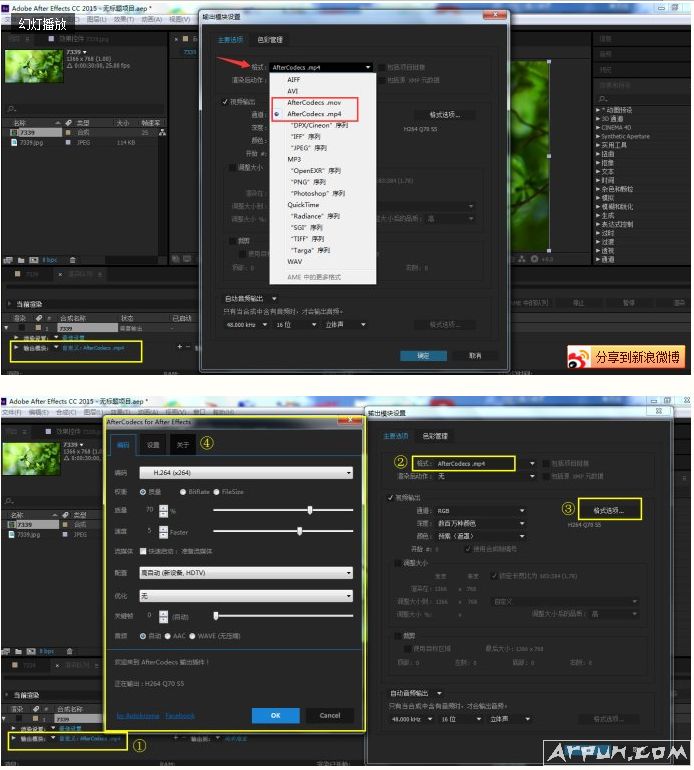This screenshot has height=770, width=694.
Task: Open the 深度 数百万种颜色 dropdown
Action: (480, 523)
